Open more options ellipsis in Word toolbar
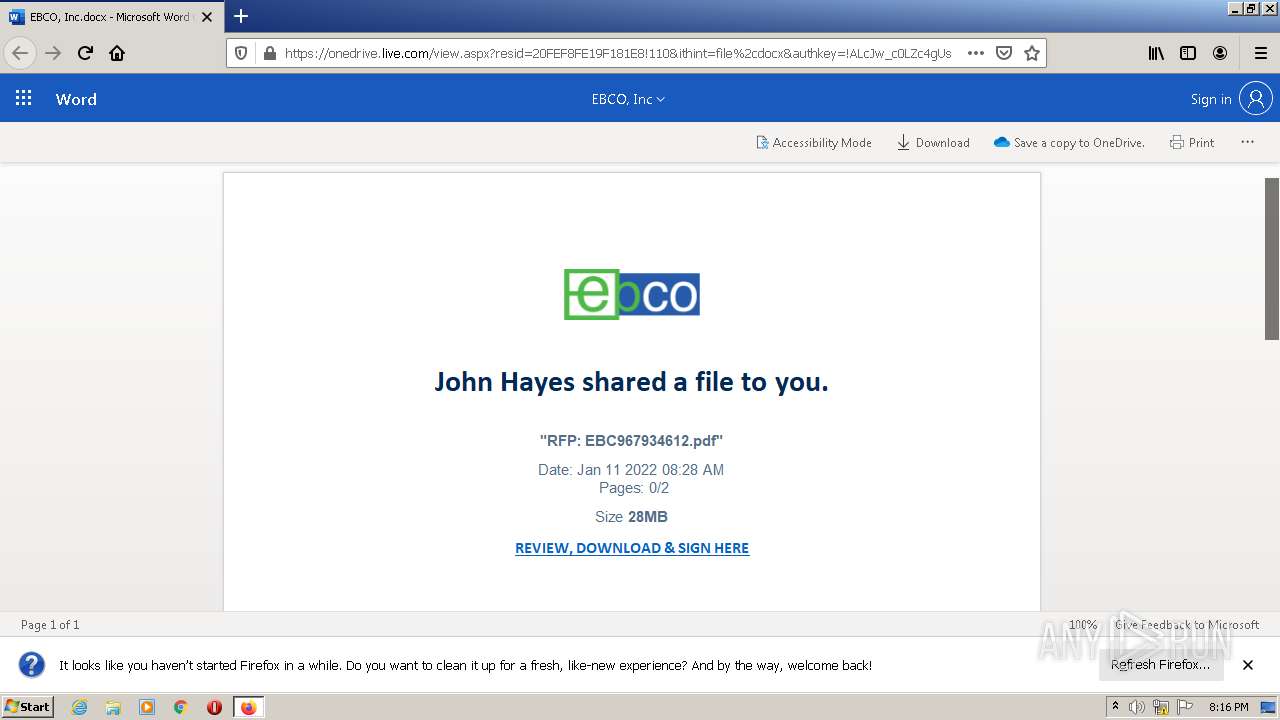The height and width of the screenshot is (720, 1280). (1247, 142)
